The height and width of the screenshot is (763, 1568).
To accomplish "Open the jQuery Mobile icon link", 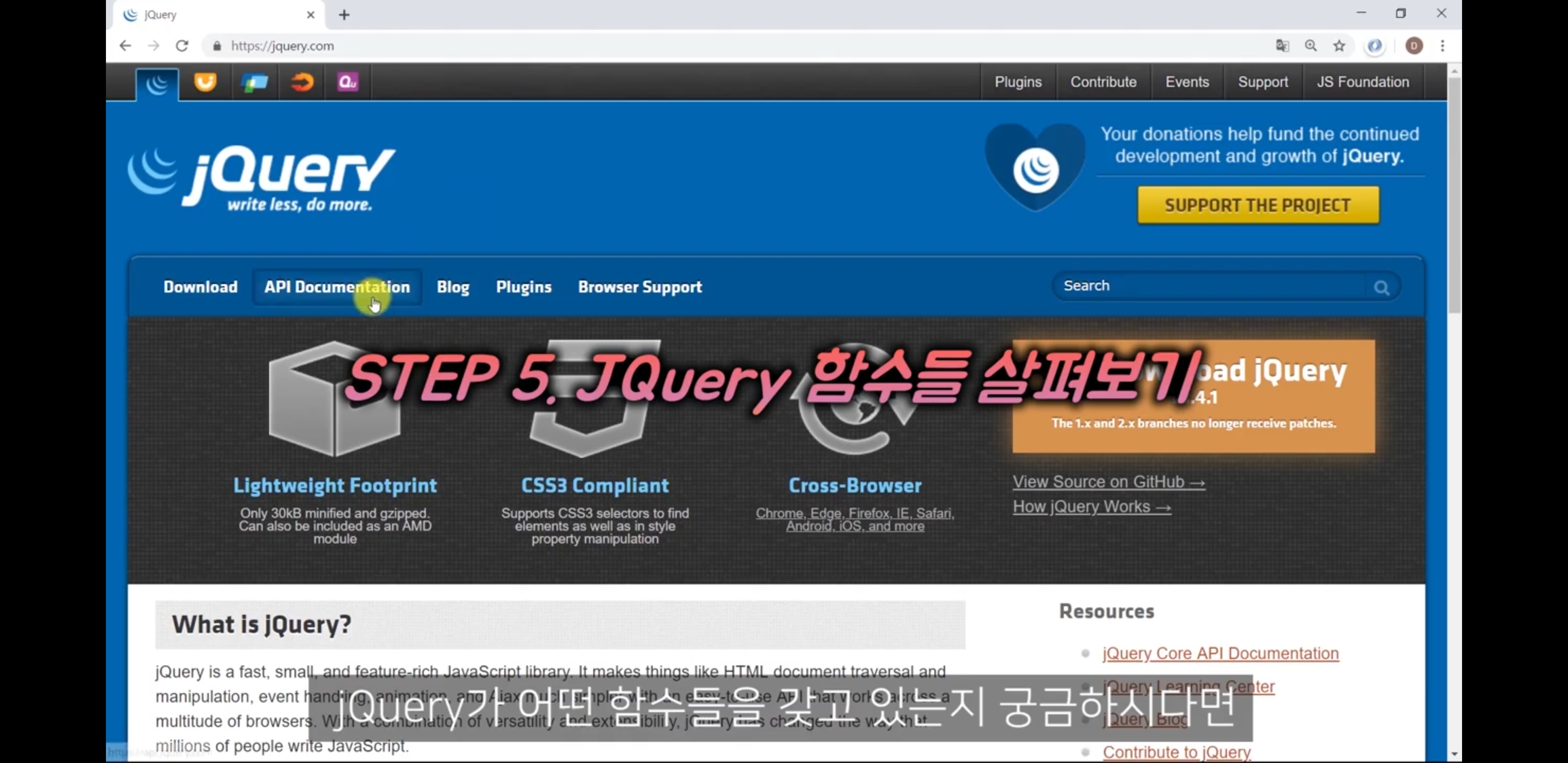I will pos(254,82).
